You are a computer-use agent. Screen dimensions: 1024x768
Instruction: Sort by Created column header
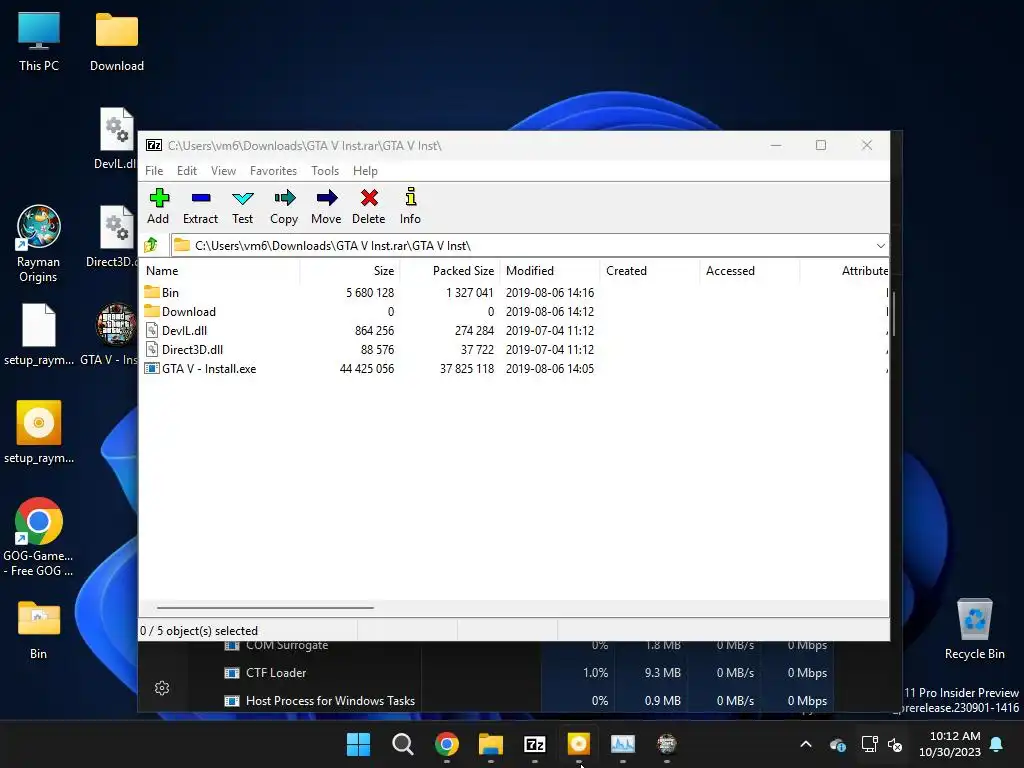[650, 270]
